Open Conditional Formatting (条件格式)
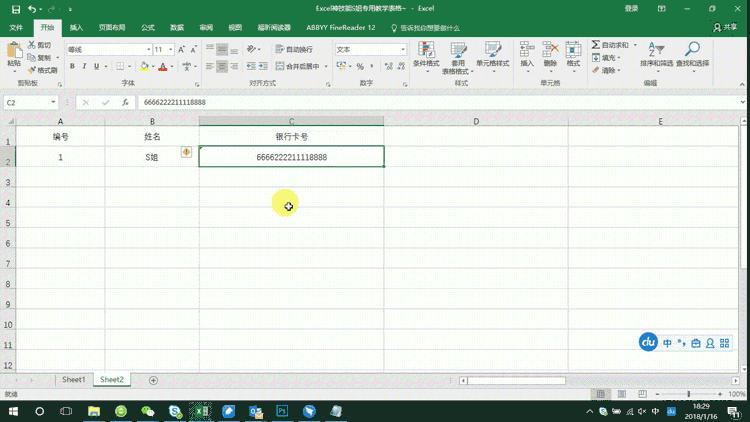Viewport: 750px width, 422px height. click(x=426, y=56)
